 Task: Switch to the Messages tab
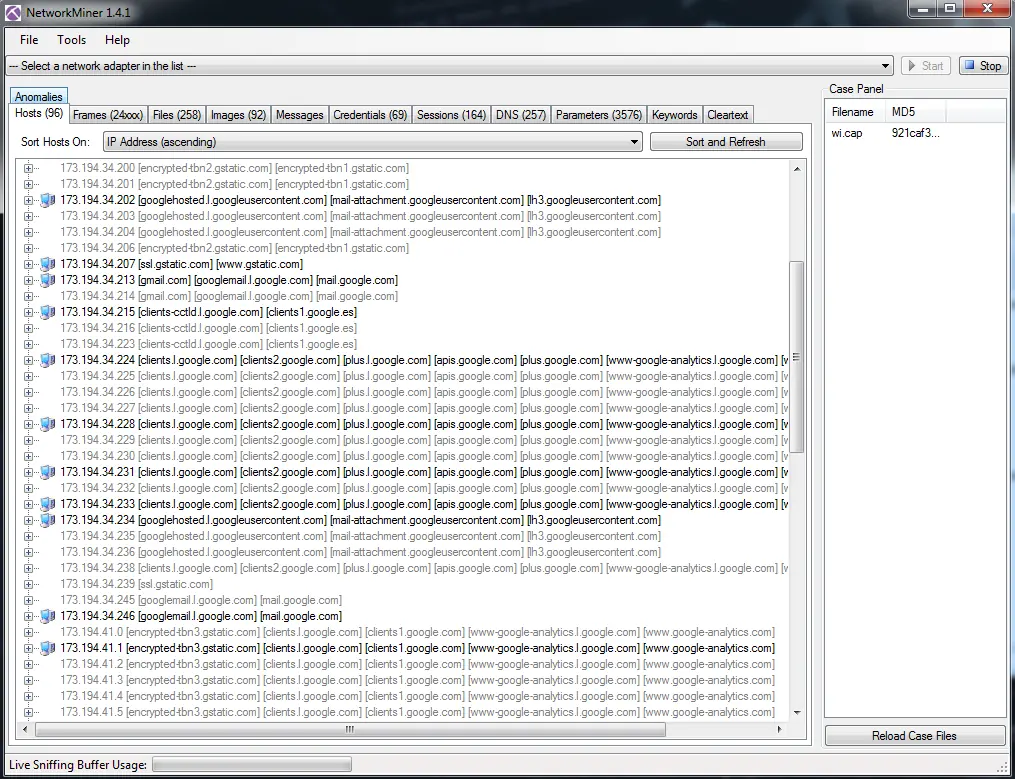click(x=300, y=115)
